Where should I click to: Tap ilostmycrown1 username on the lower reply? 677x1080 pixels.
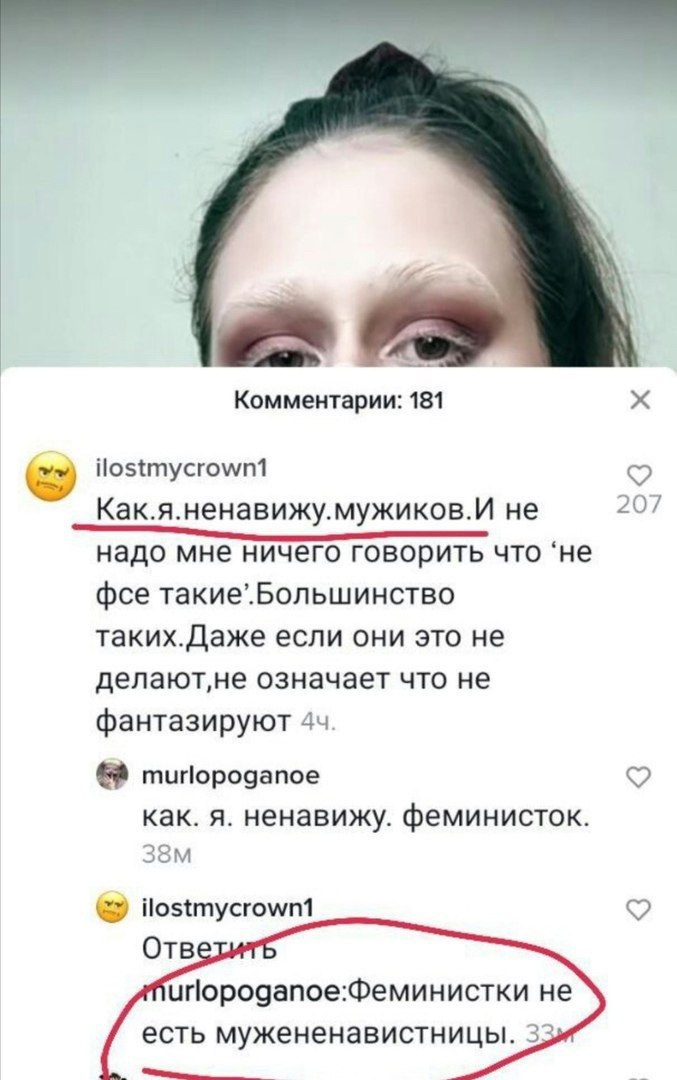227,908
